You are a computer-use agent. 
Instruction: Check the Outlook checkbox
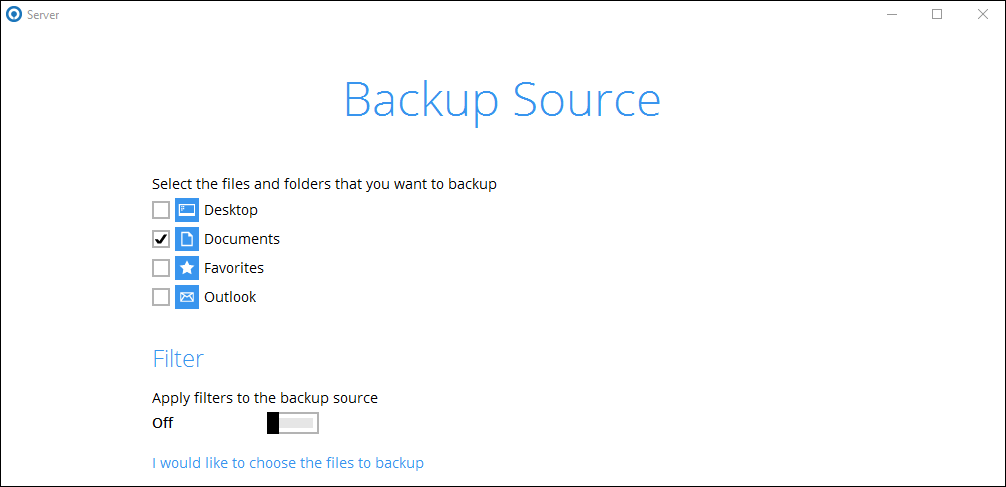161,297
